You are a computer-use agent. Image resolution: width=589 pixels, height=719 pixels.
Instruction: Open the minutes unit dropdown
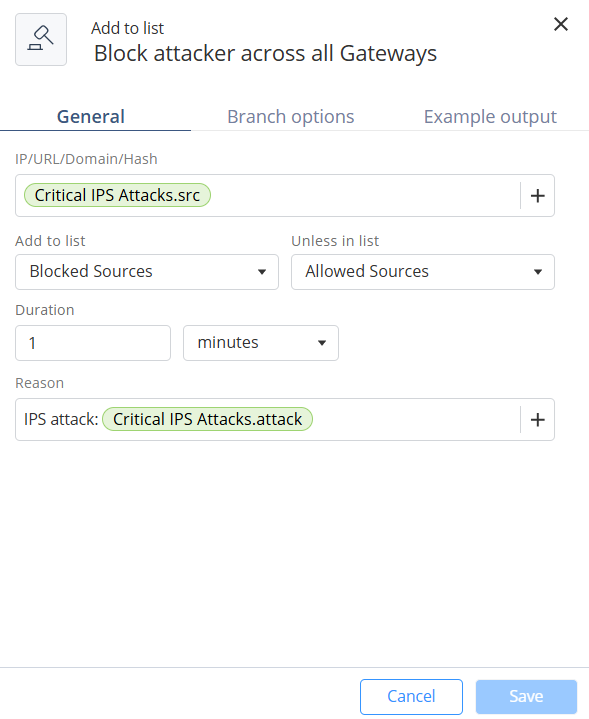(x=261, y=343)
